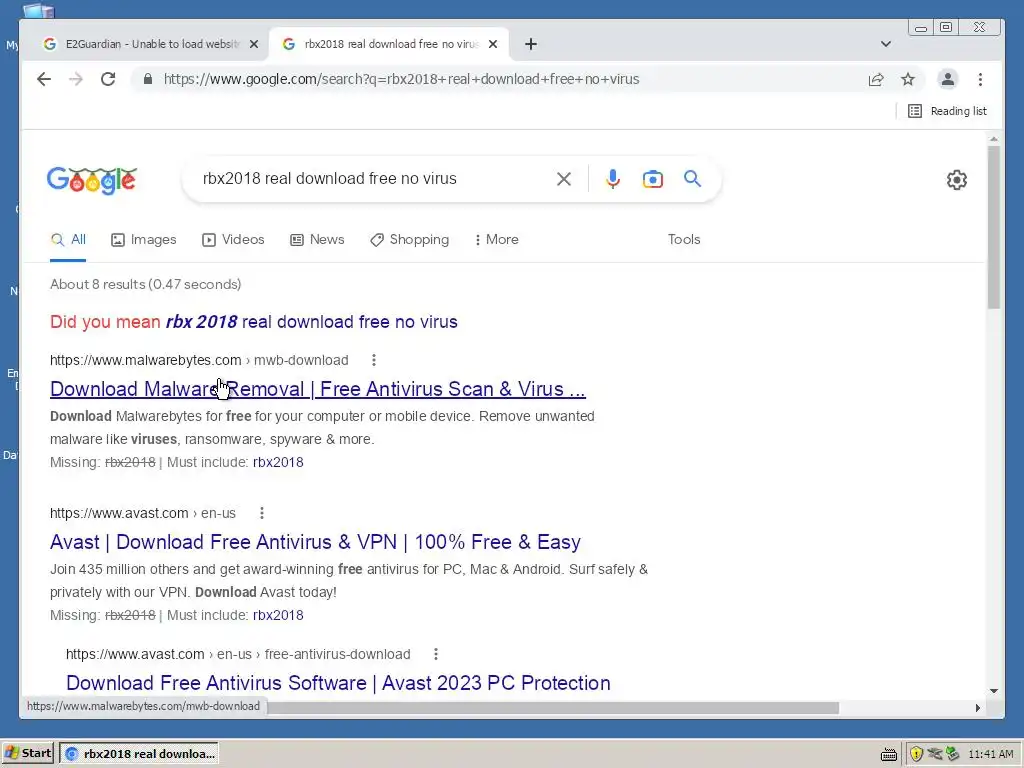This screenshot has width=1024, height=768.
Task: Select the Chrome taskbar button
Action: click(139, 754)
